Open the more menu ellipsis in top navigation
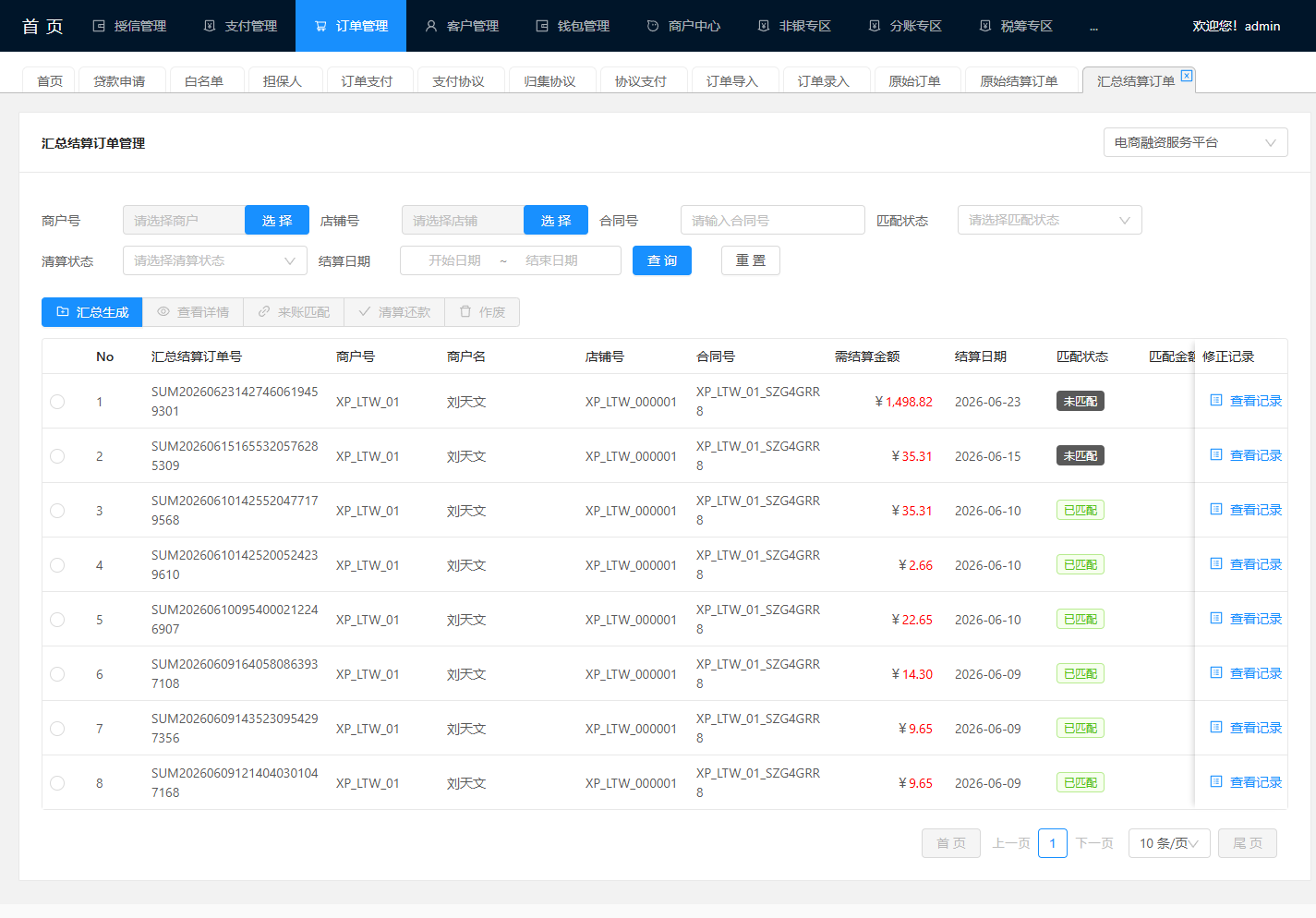Viewport: 1316px width, 918px height. (x=1093, y=27)
